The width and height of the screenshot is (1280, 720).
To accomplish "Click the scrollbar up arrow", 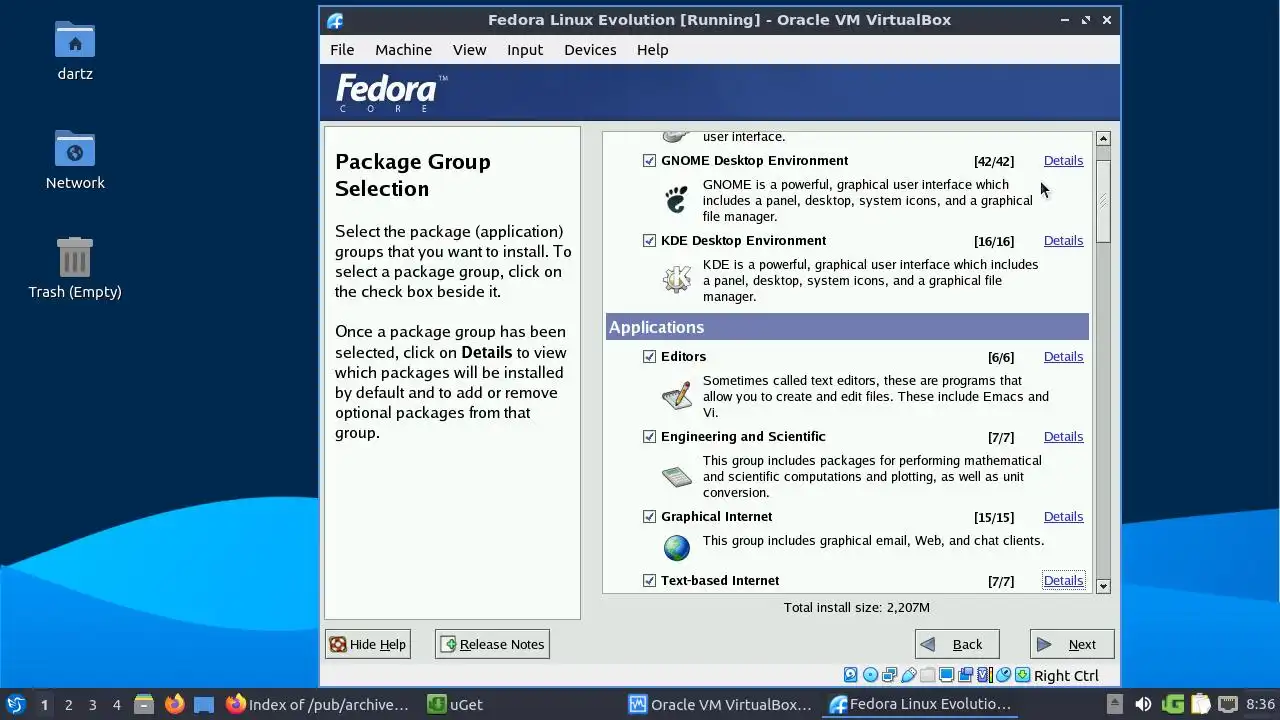I will (1103, 139).
